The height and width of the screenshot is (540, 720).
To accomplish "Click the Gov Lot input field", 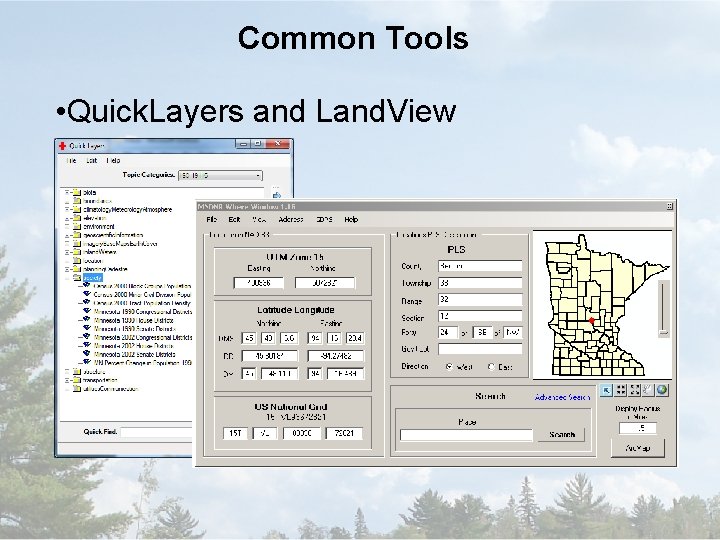I will click(480, 349).
